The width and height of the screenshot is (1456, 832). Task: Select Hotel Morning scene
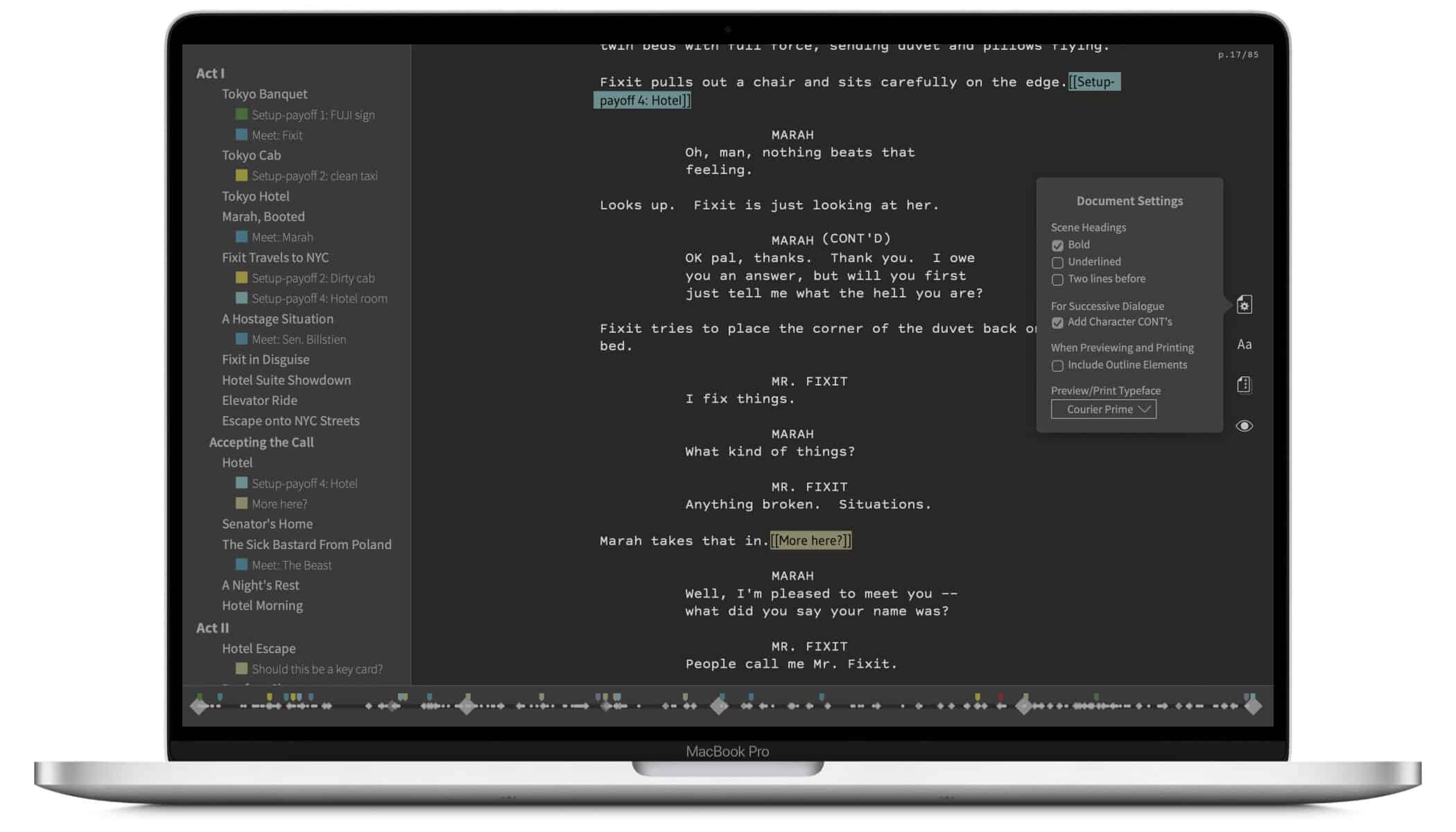tap(262, 605)
